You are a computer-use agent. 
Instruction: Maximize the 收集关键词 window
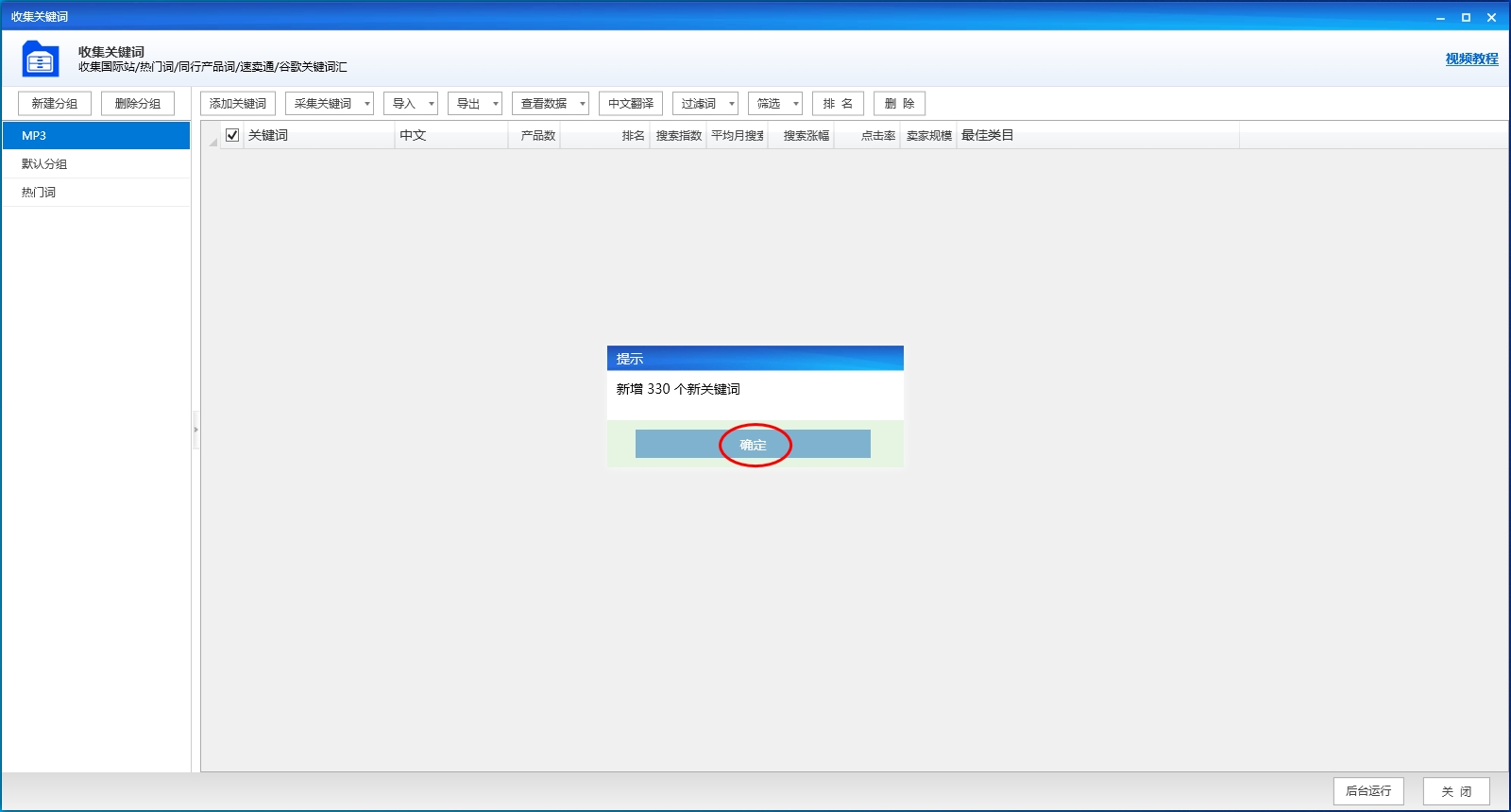click(x=1466, y=17)
